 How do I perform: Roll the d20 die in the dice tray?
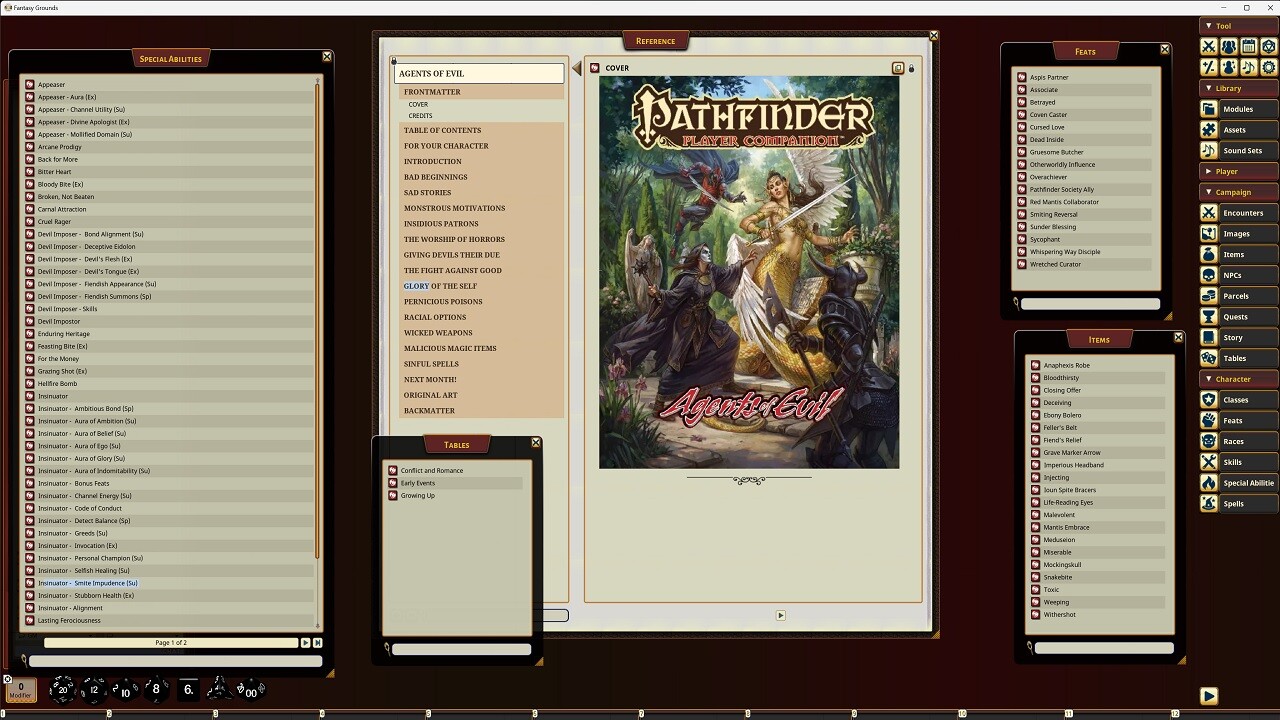click(63, 689)
